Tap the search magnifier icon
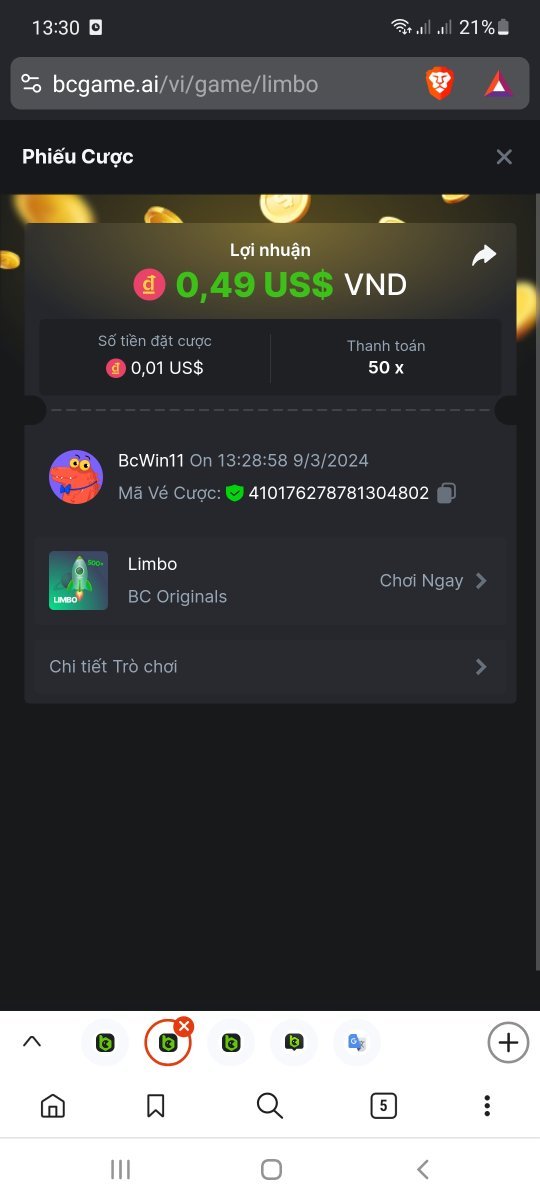The height and width of the screenshot is (1200, 540). (270, 1105)
